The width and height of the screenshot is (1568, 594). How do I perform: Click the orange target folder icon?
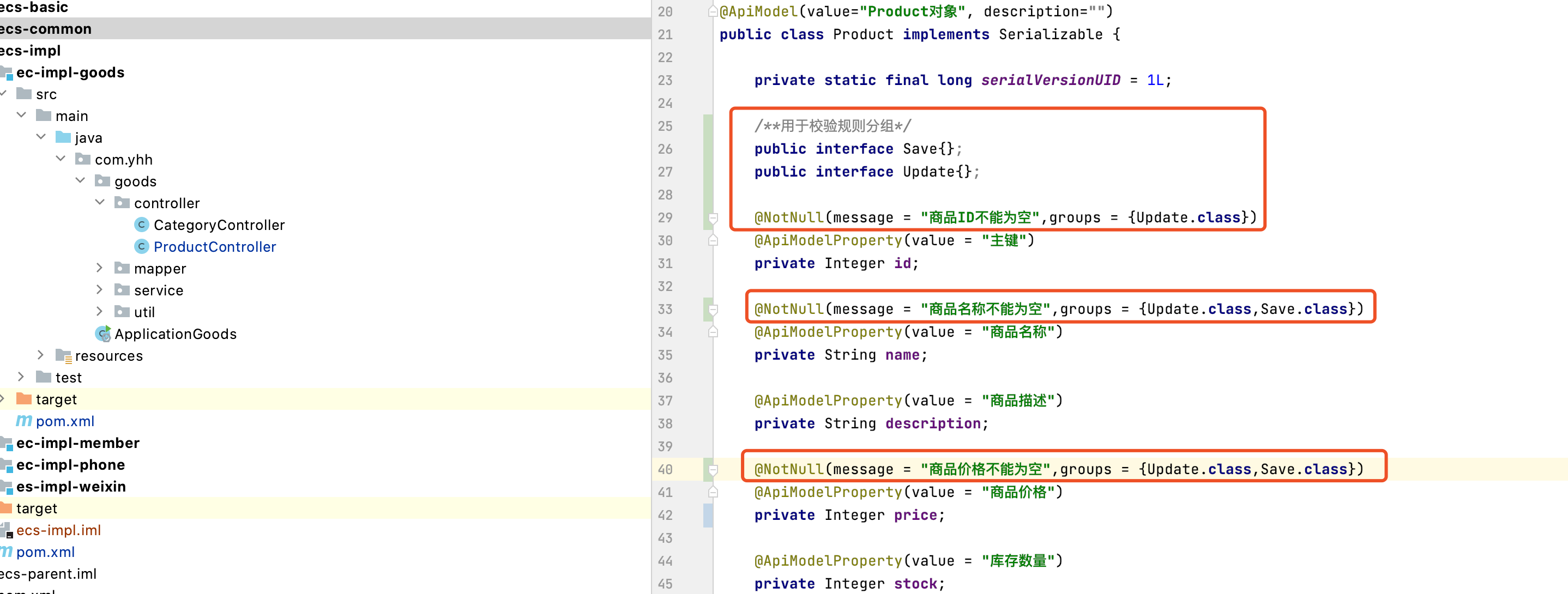tap(24, 399)
